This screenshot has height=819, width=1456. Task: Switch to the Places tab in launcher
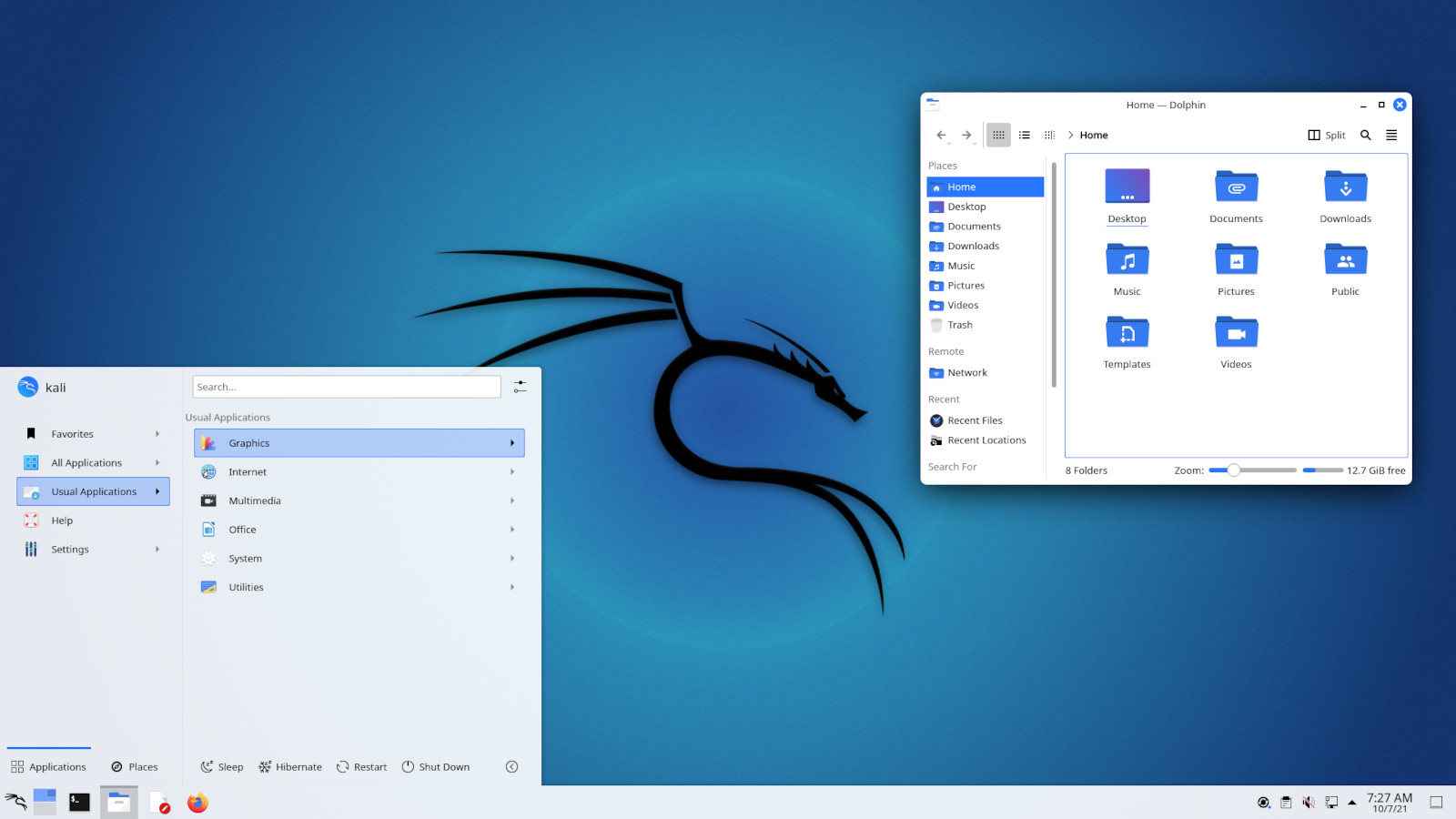pyautogui.click(x=135, y=767)
